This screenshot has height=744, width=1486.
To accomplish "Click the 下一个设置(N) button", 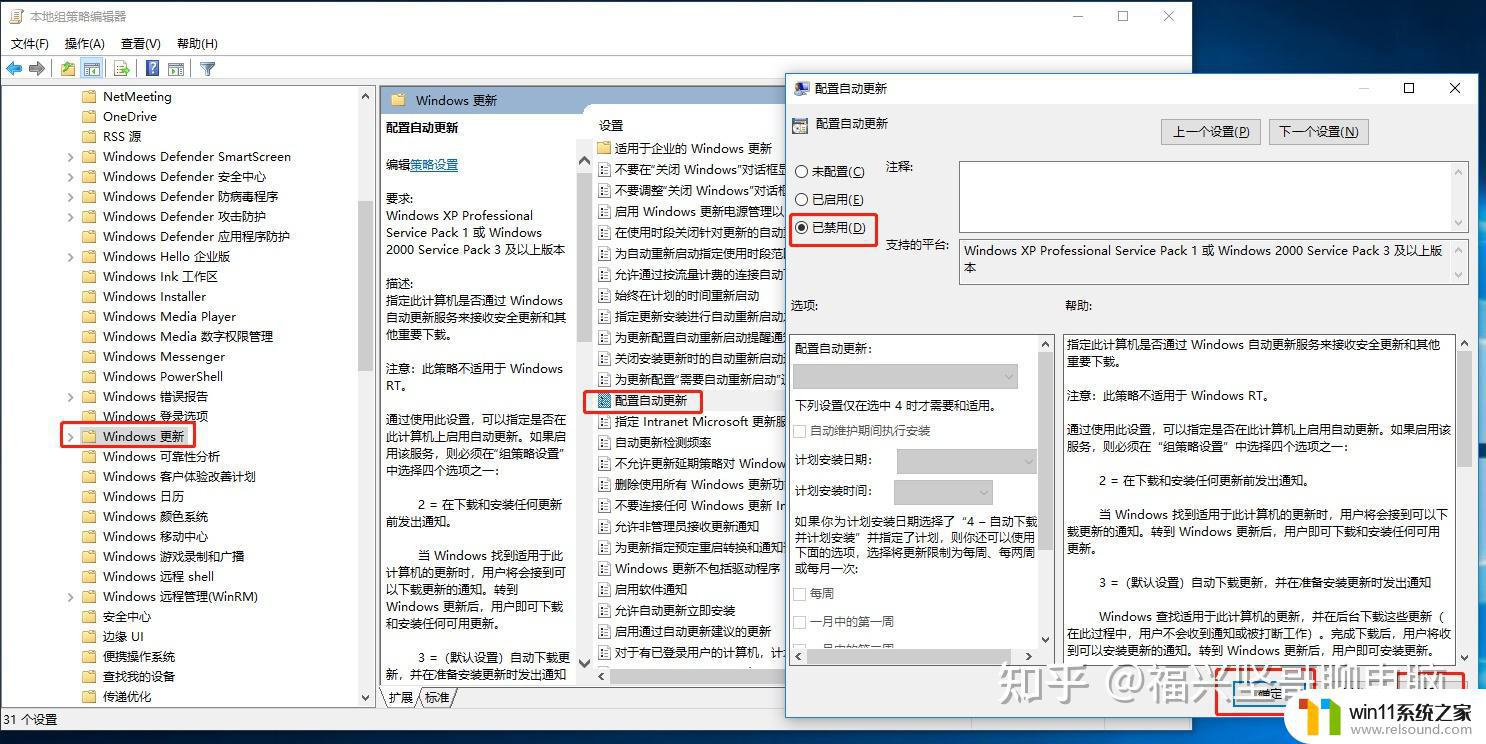I will tap(1318, 132).
